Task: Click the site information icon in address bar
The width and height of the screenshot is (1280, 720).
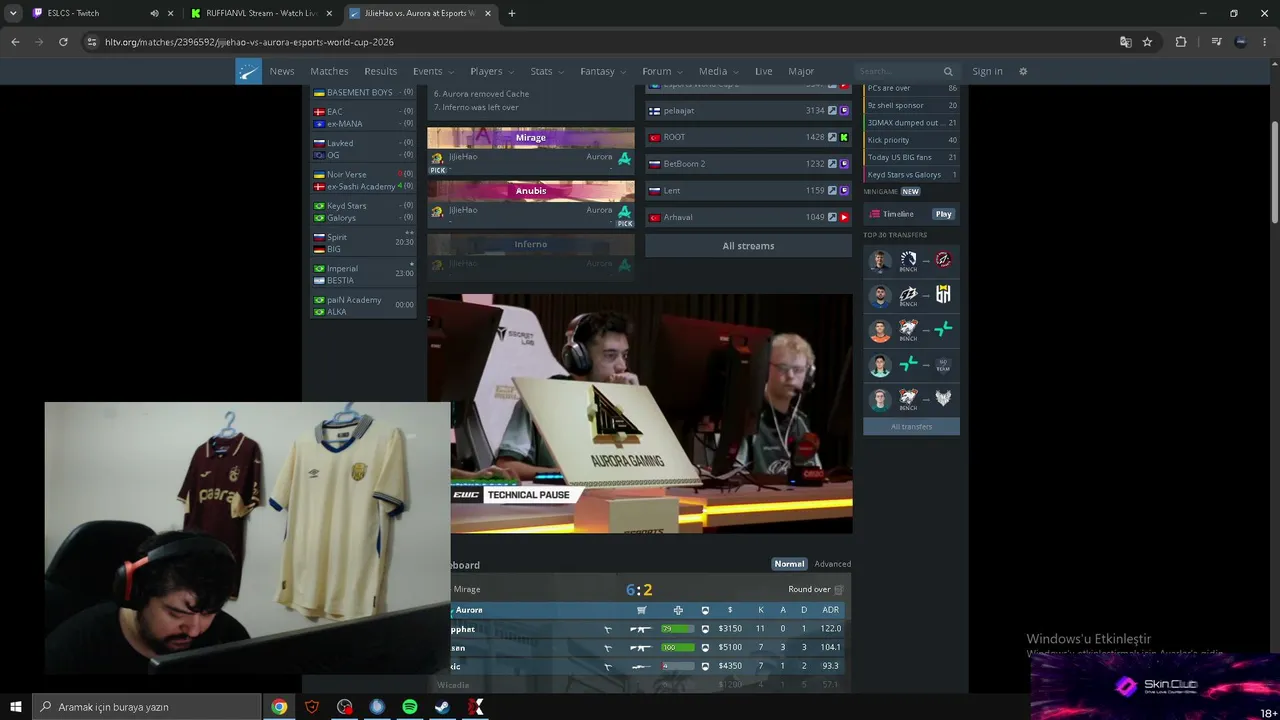Action: coord(92,42)
